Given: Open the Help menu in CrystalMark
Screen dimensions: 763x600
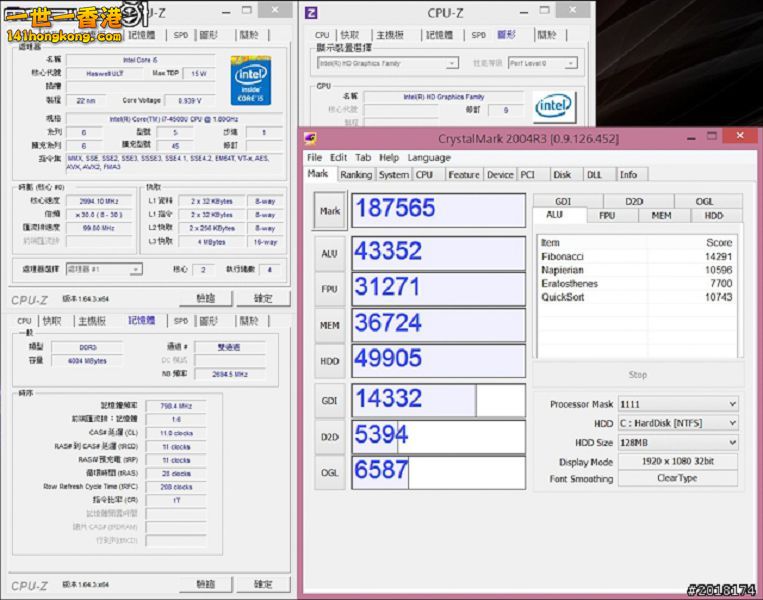Looking at the screenshot, I should (x=389, y=158).
